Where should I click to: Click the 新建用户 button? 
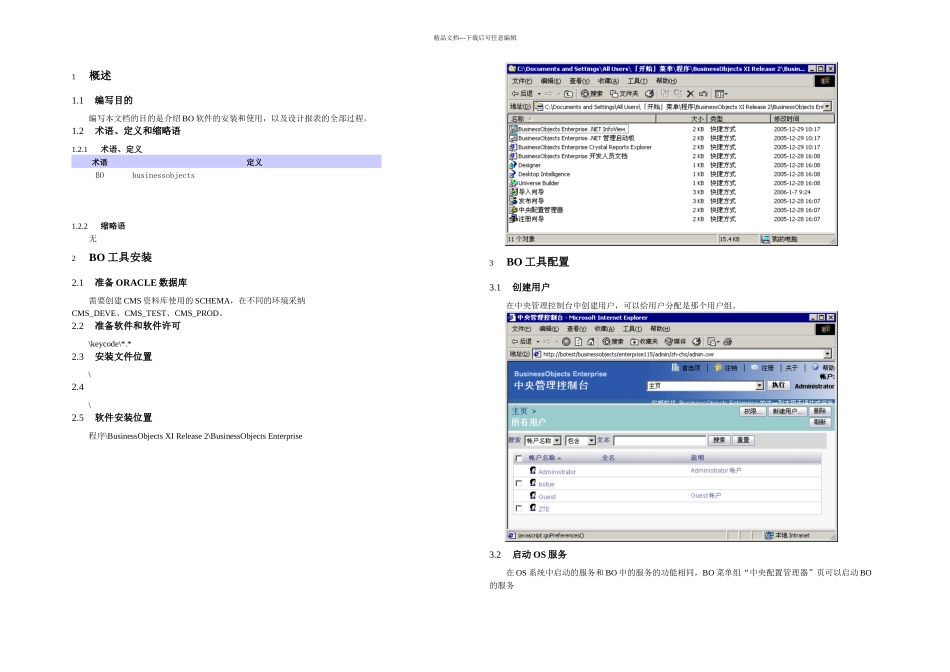(786, 411)
